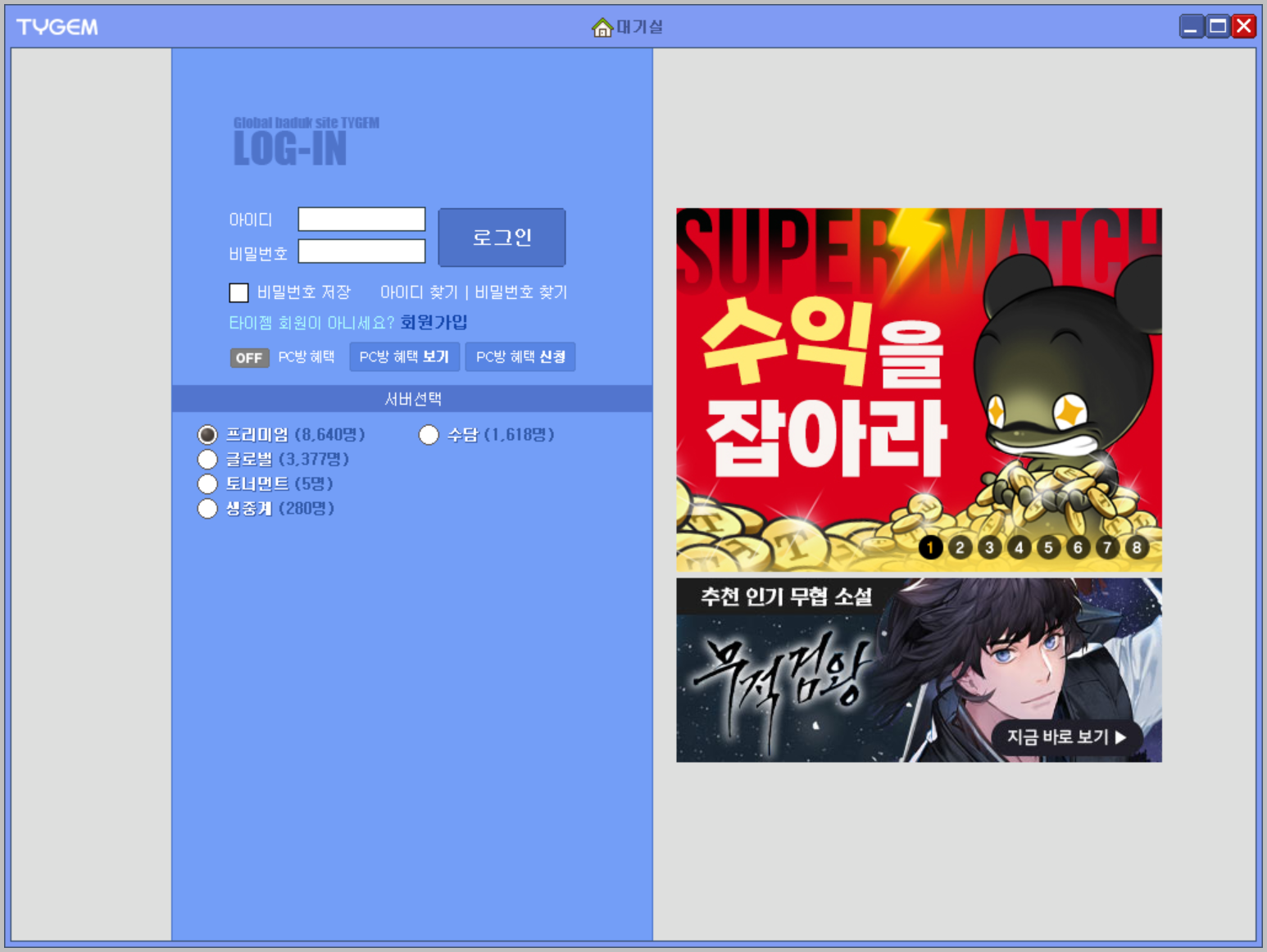Image resolution: width=1267 pixels, height=952 pixels.
Task: Go to banner slide 4
Action: coord(1019,547)
